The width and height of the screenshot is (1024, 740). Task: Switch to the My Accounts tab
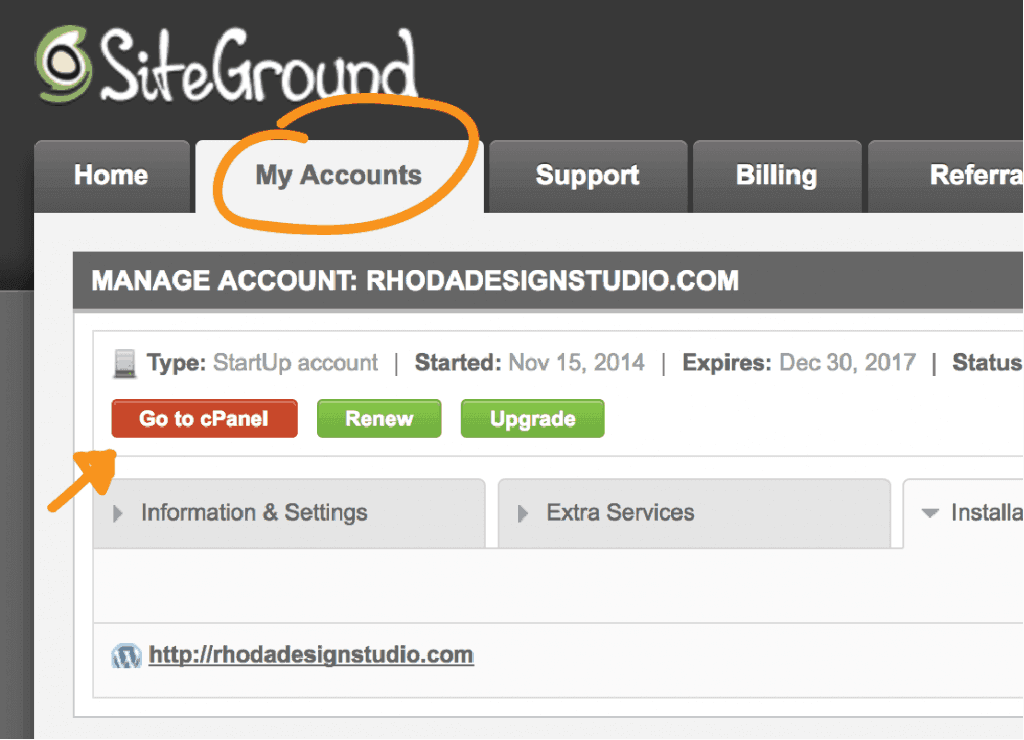click(339, 176)
